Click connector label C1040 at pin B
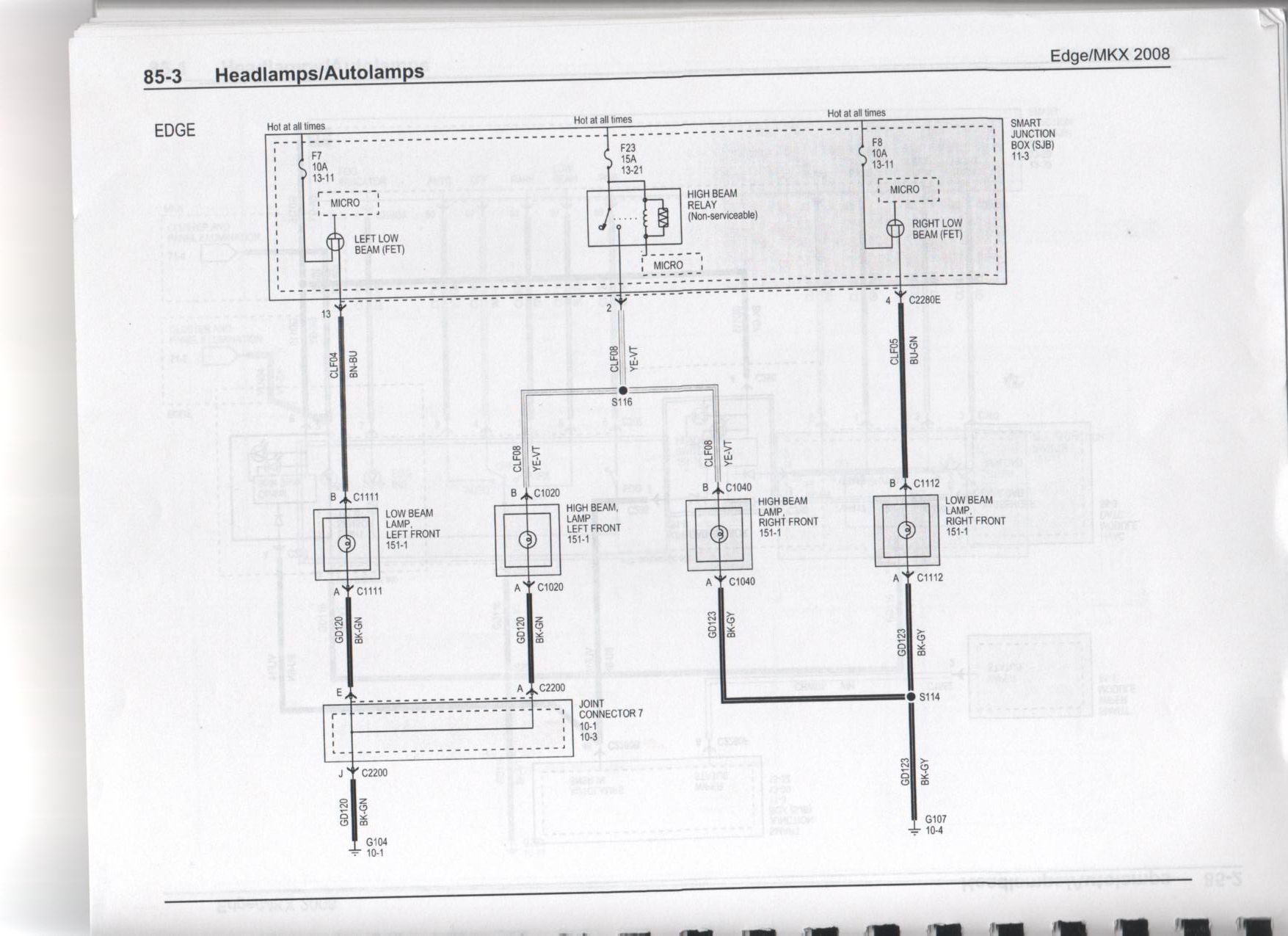Viewport: 1288px width, 936px height. click(x=738, y=487)
